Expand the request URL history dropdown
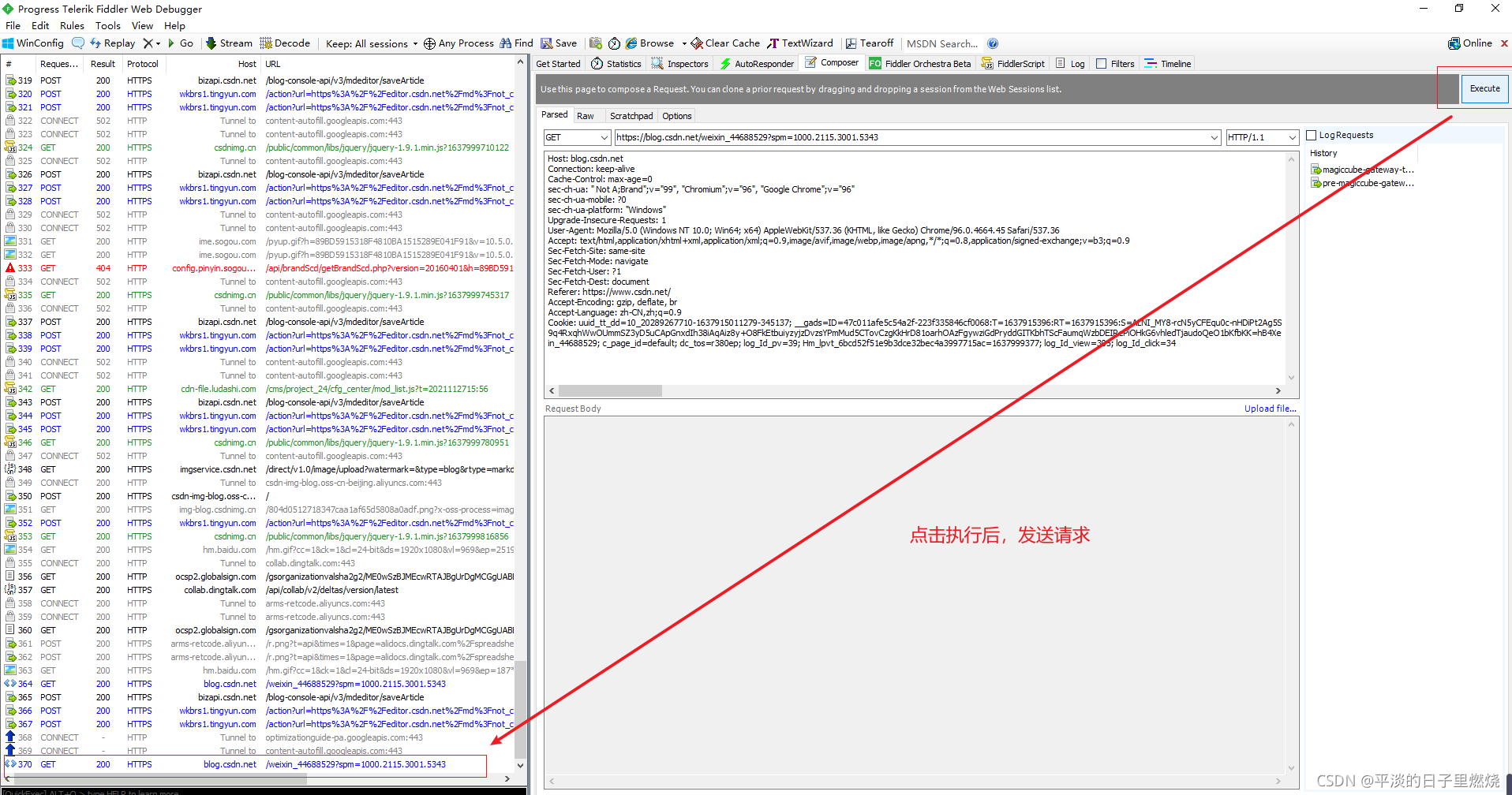Screen dimensions: 1512x795 click(1214, 137)
